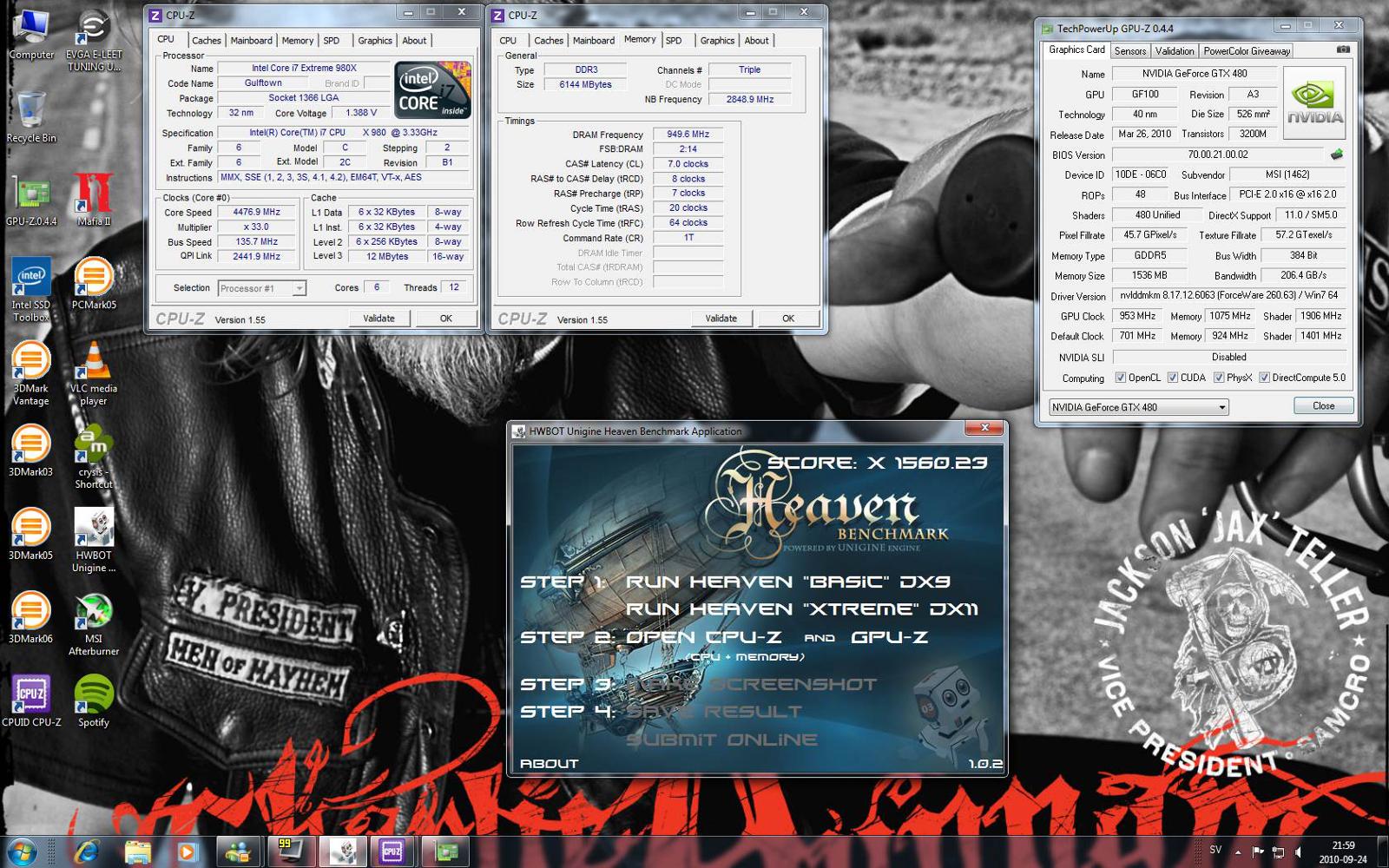The height and width of the screenshot is (868, 1389).
Task: Open CPUID CPU-Z desktop shortcut
Action: click(31, 700)
